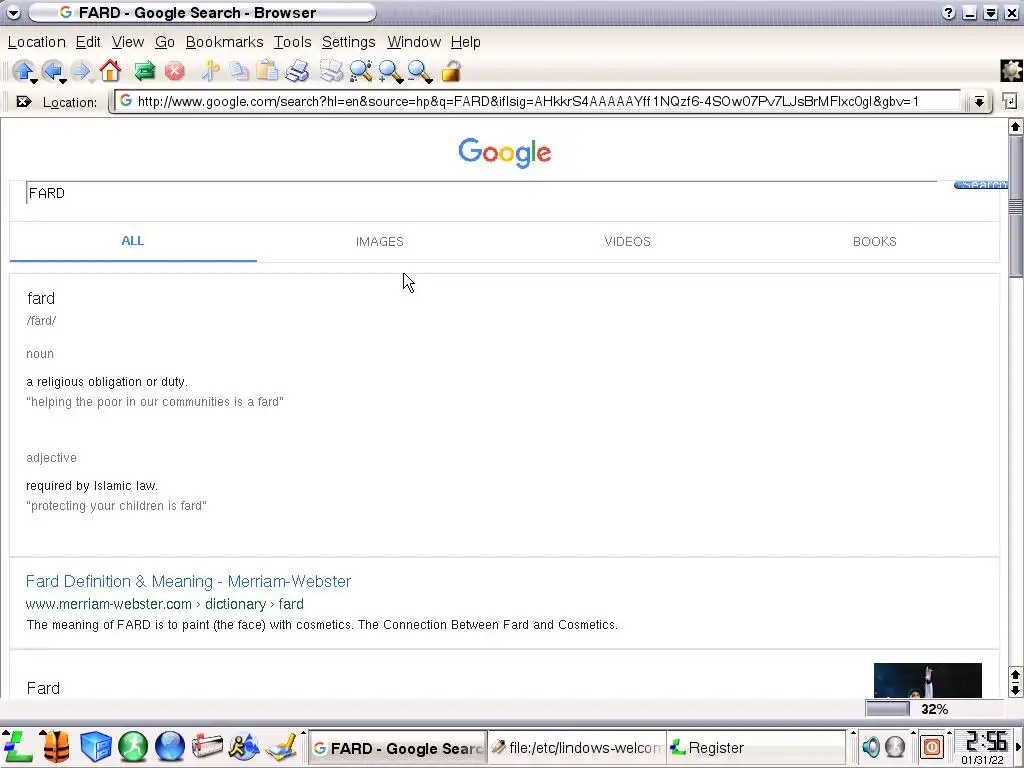Open security padlock icon
This screenshot has width=1024, height=768.
point(451,71)
